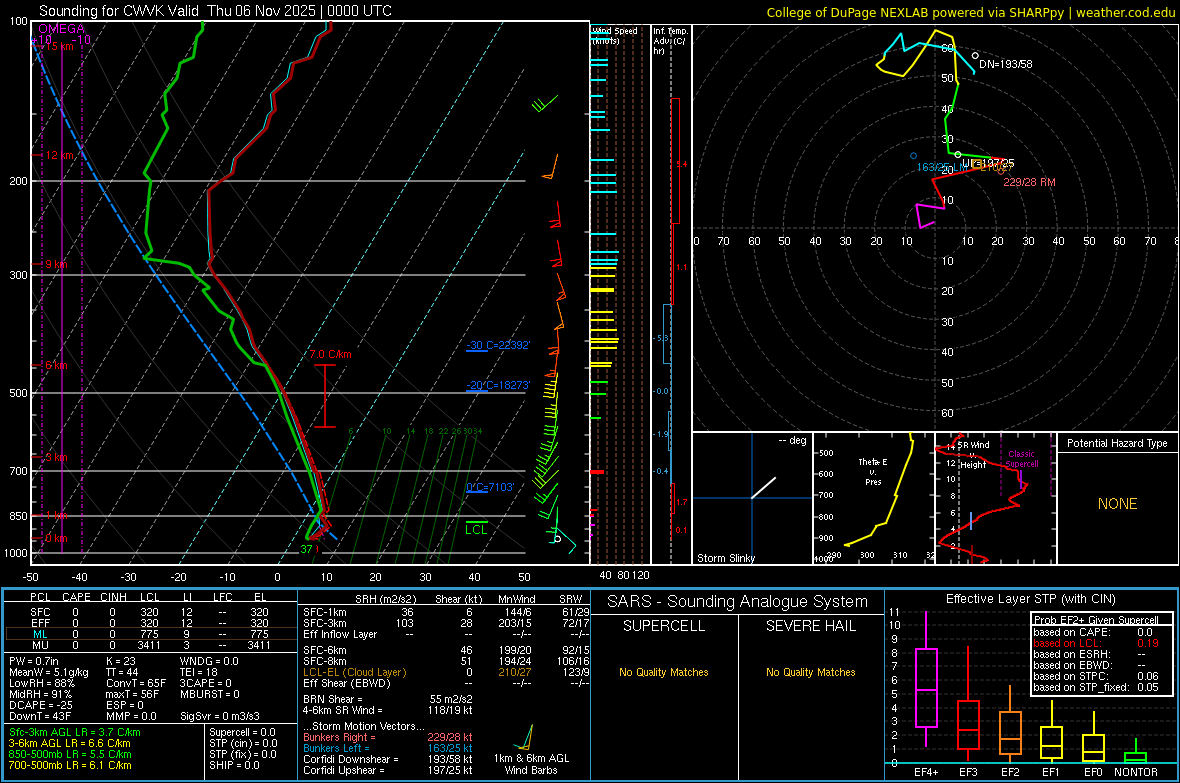Click the '12 km' height marker on skew-T
1180x783 pixels.
point(60,155)
